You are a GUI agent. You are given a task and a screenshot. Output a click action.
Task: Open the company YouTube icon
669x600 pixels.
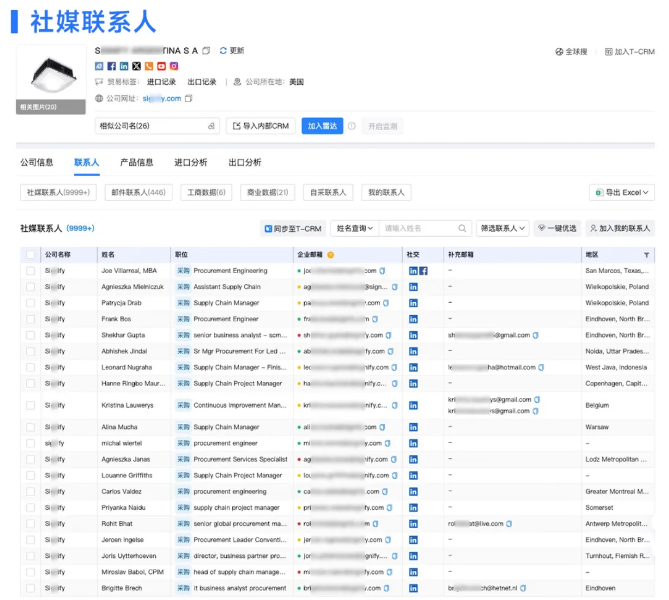[161, 66]
